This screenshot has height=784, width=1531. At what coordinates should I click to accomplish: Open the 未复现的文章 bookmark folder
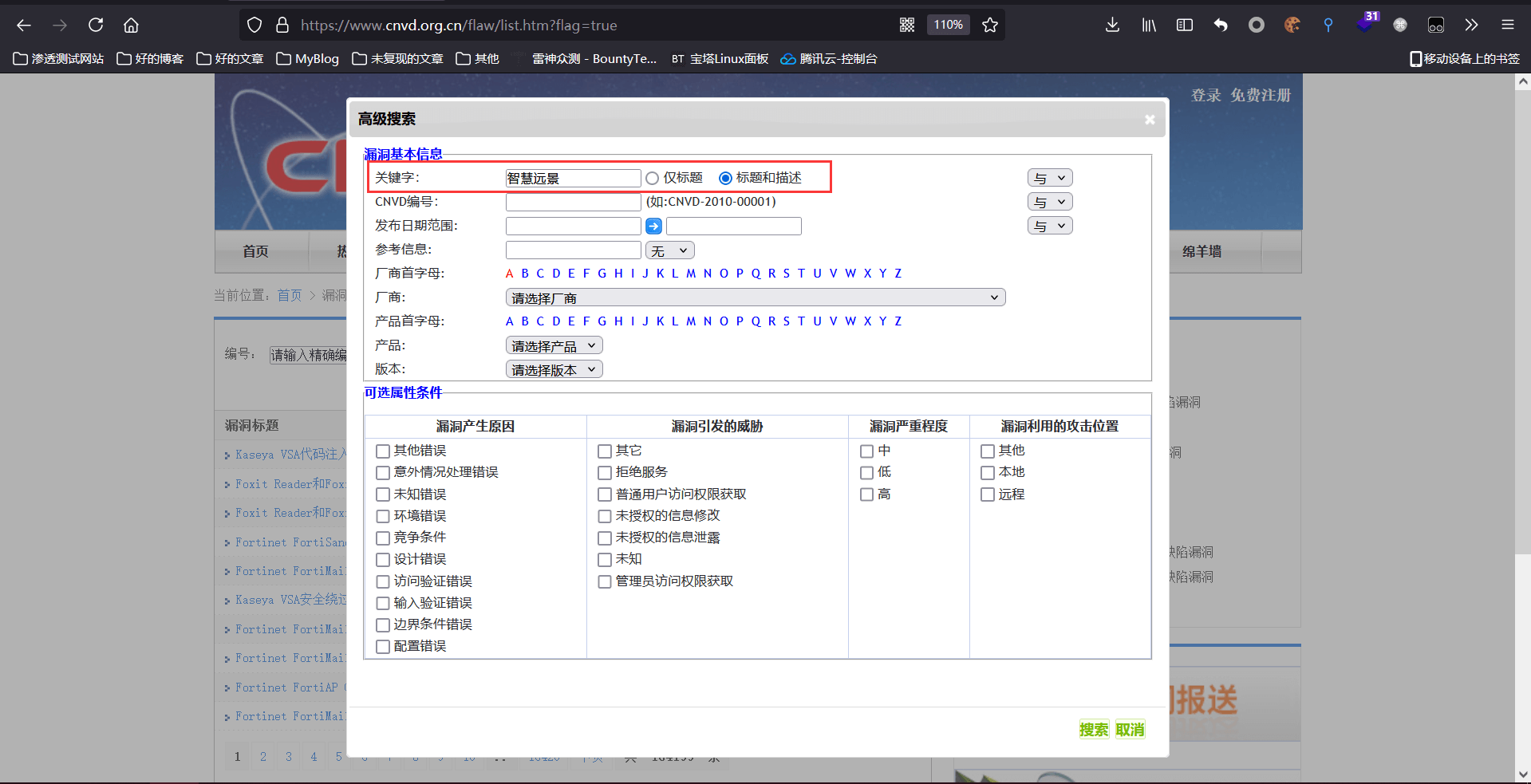(x=397, y=58)
